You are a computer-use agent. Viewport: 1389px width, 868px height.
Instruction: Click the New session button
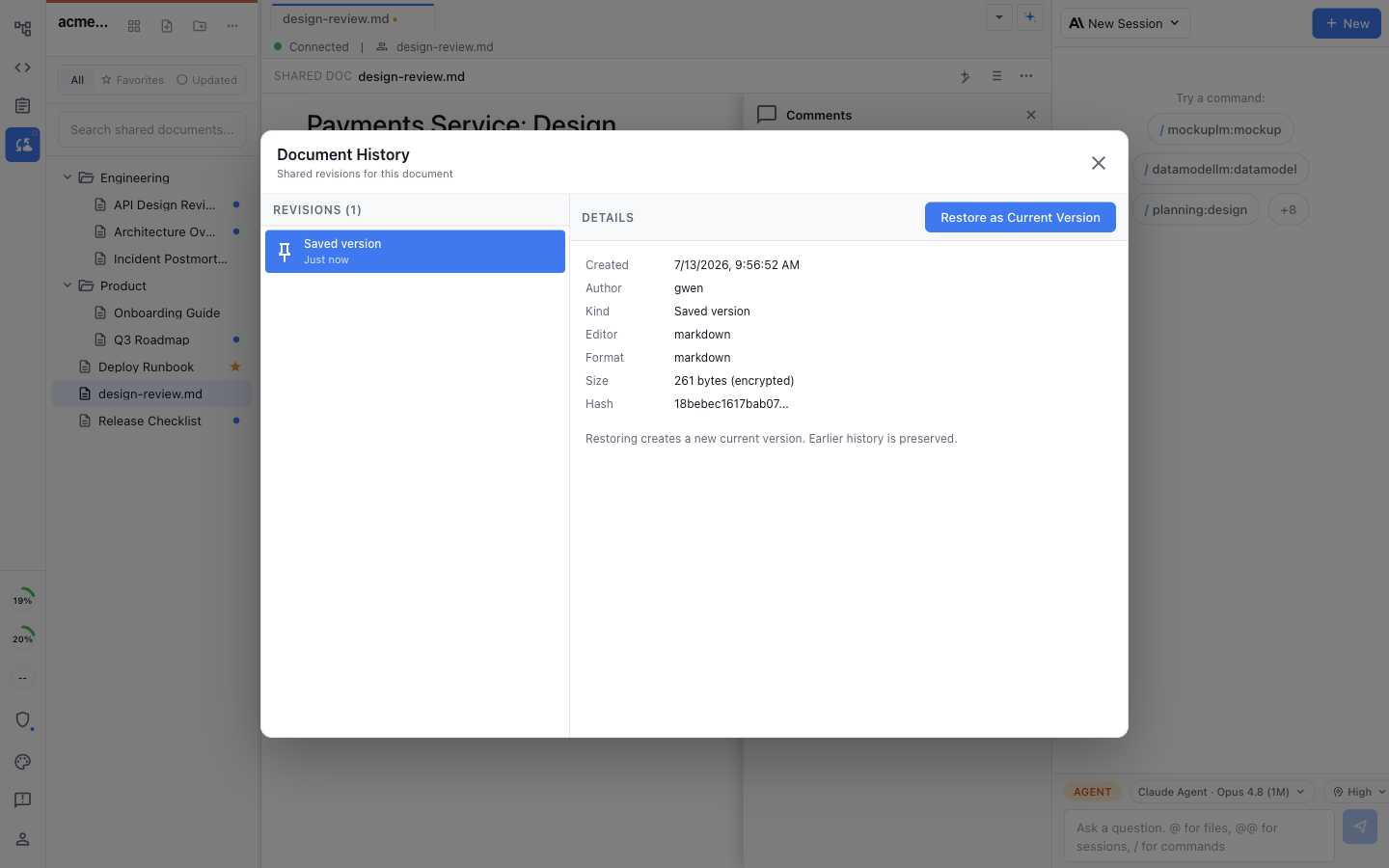coord(1347,23)
